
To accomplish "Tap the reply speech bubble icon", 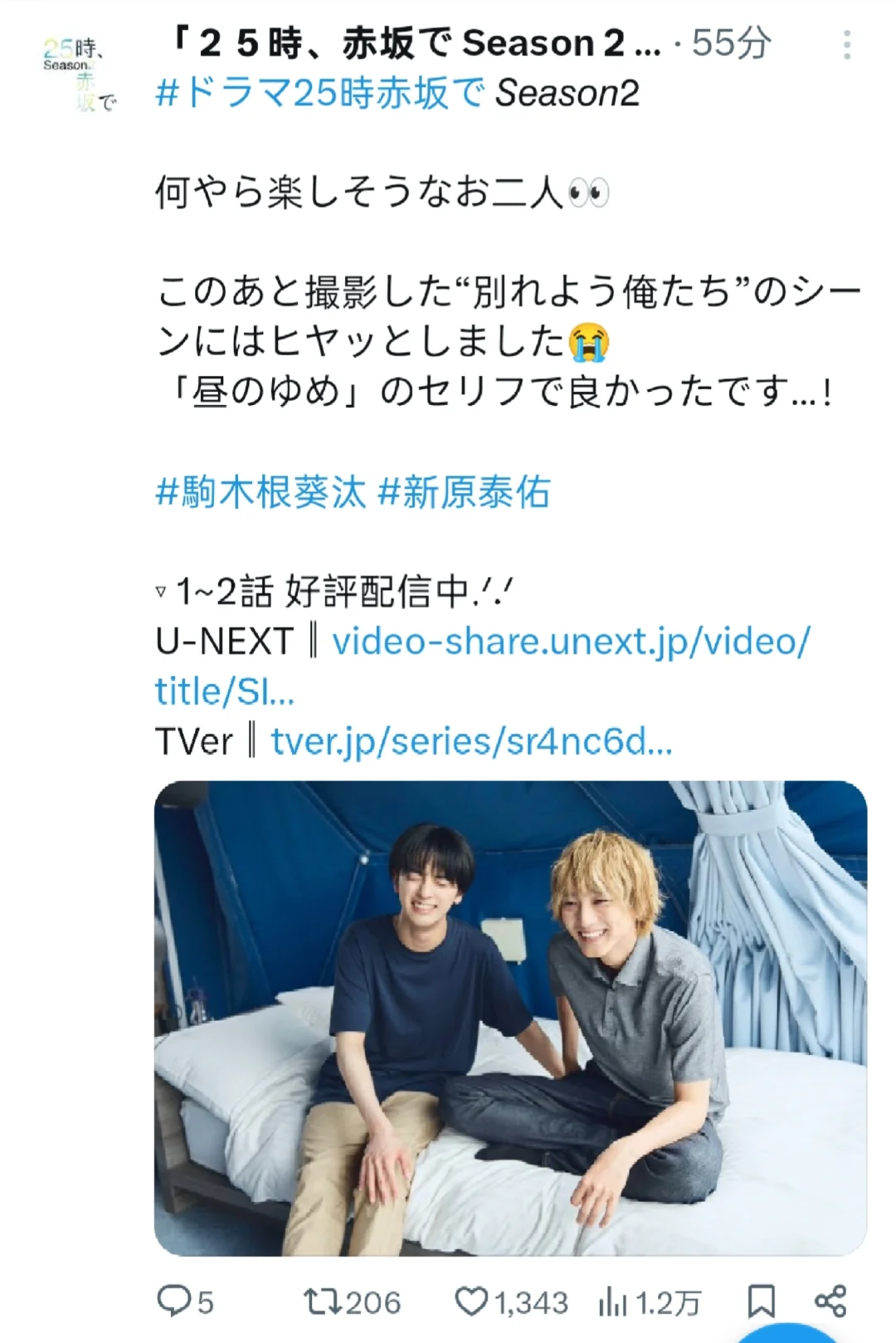I will (173, 1300).
